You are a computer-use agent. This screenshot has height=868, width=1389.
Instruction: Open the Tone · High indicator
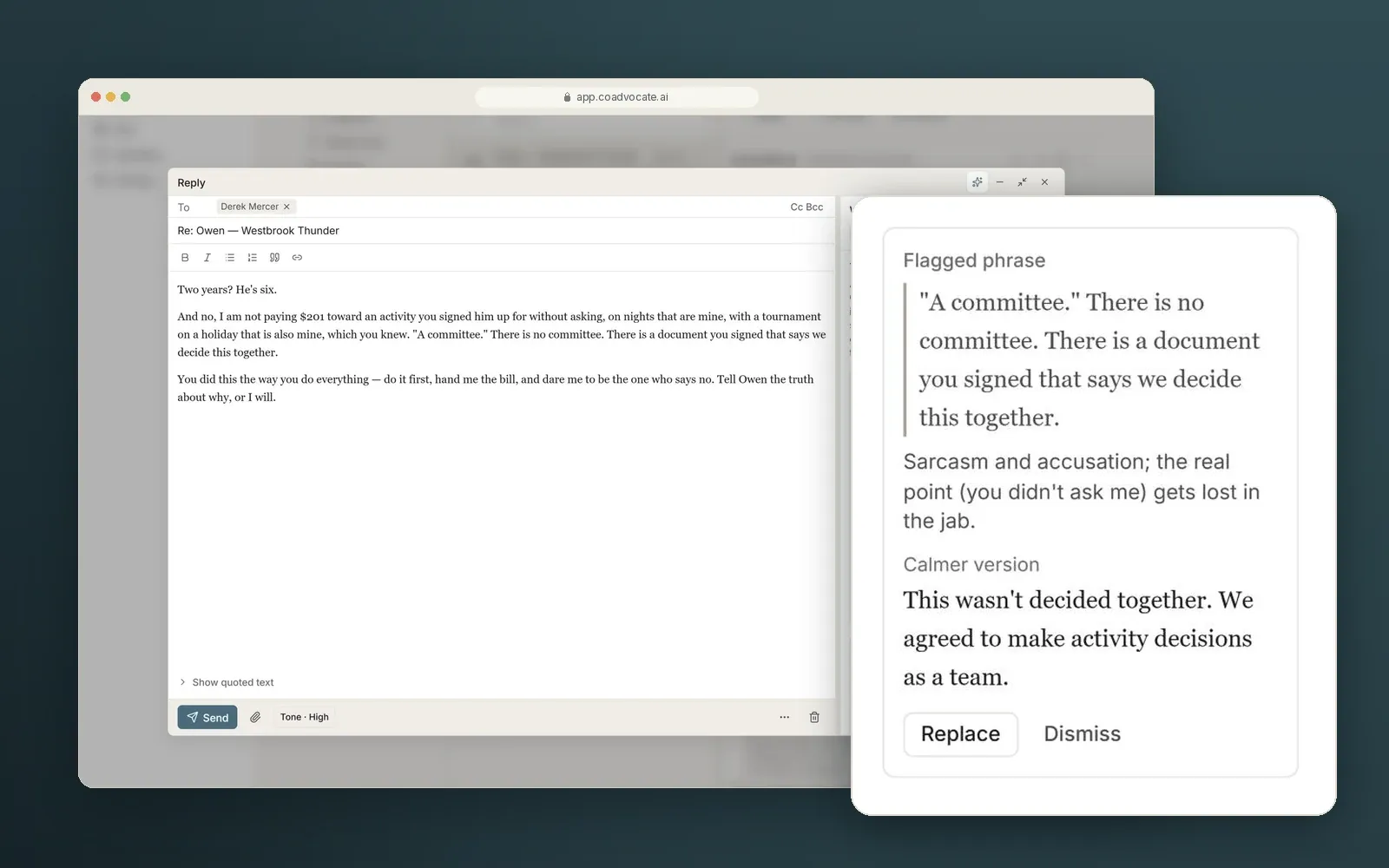point(305,717)
